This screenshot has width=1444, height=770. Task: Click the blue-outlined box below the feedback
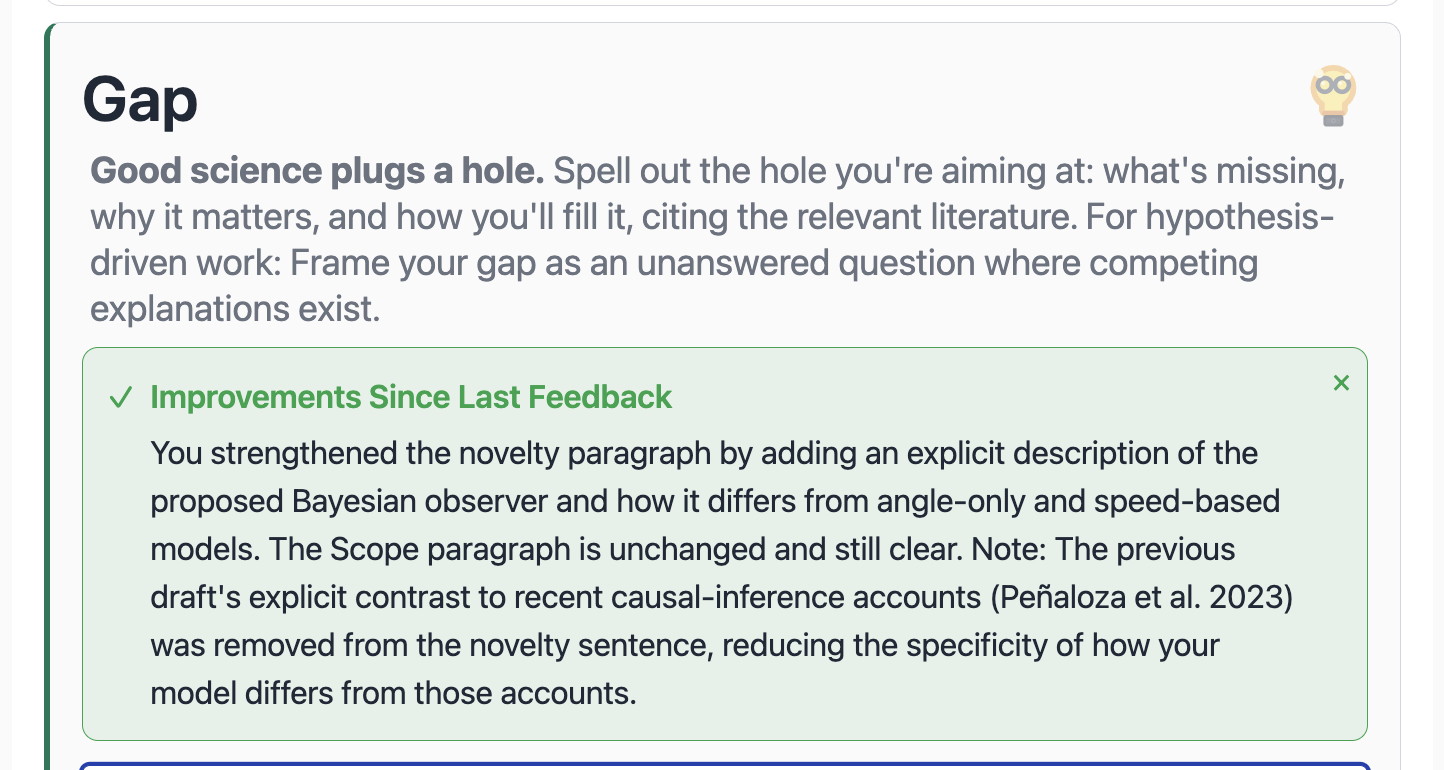point(724,766)
